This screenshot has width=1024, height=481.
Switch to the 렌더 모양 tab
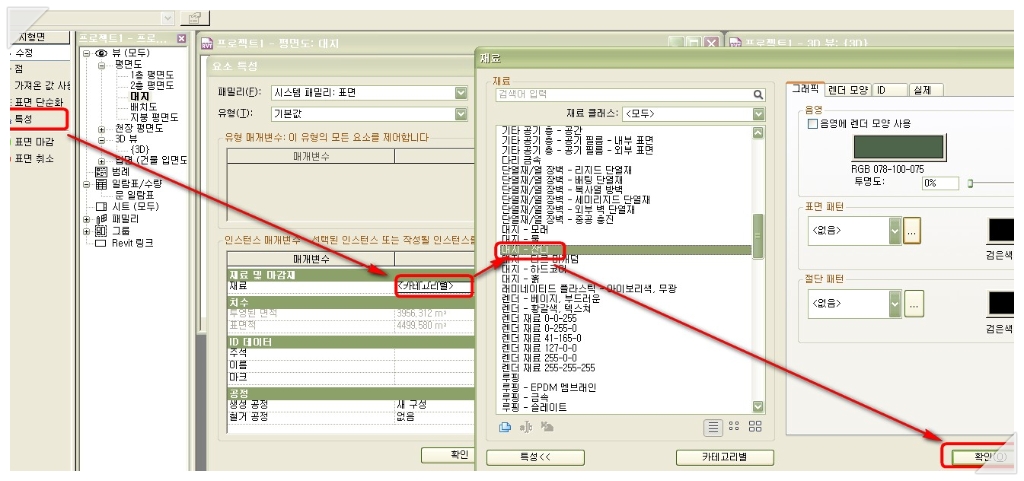click(848, 90)
